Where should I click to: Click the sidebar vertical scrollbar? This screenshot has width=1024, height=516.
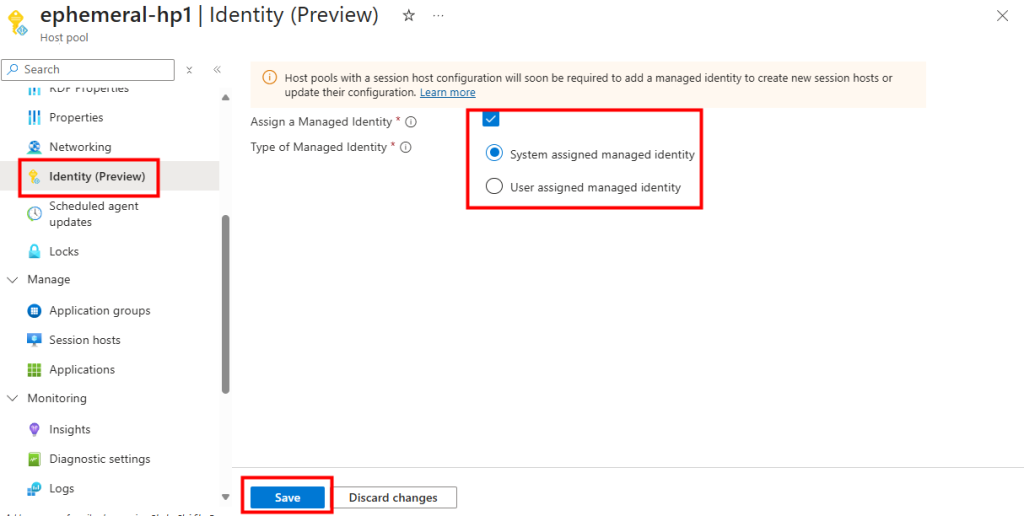[226, 300]
